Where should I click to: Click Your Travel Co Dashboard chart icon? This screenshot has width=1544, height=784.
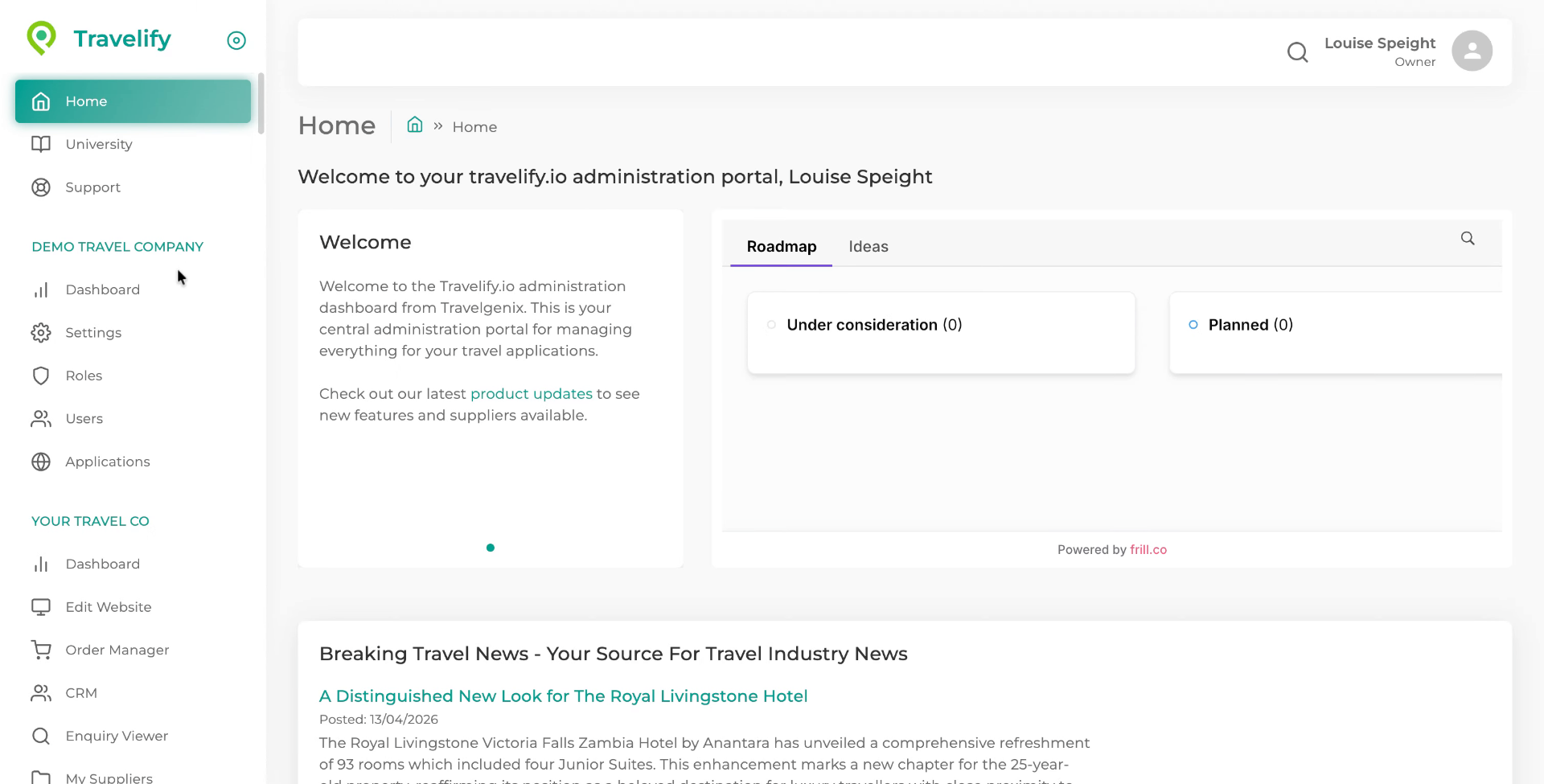click(x=41, y=564)
